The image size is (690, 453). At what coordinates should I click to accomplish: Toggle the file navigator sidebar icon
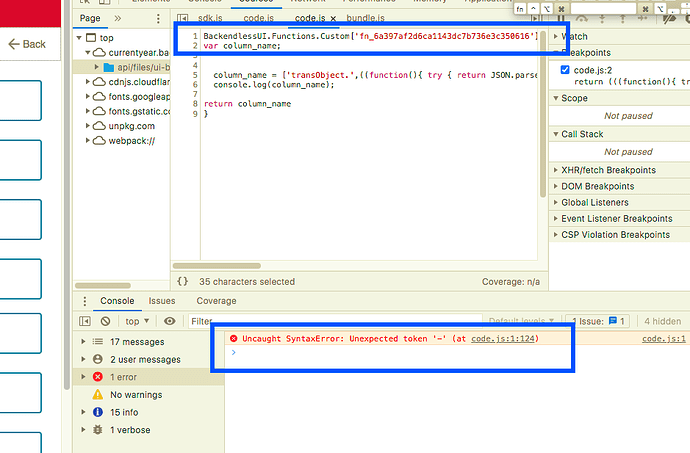click(183, 18)
